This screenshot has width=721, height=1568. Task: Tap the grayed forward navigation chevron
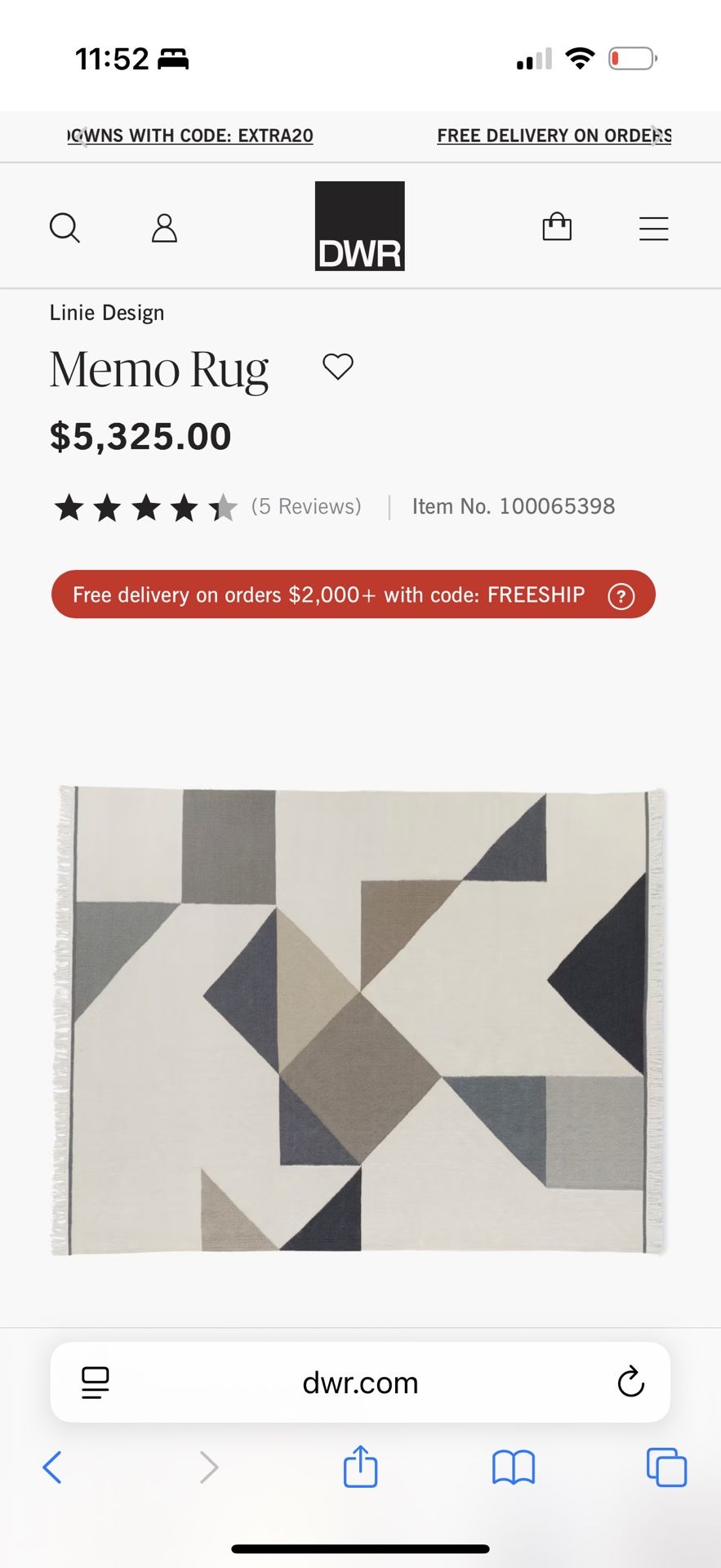point(208,1467)
